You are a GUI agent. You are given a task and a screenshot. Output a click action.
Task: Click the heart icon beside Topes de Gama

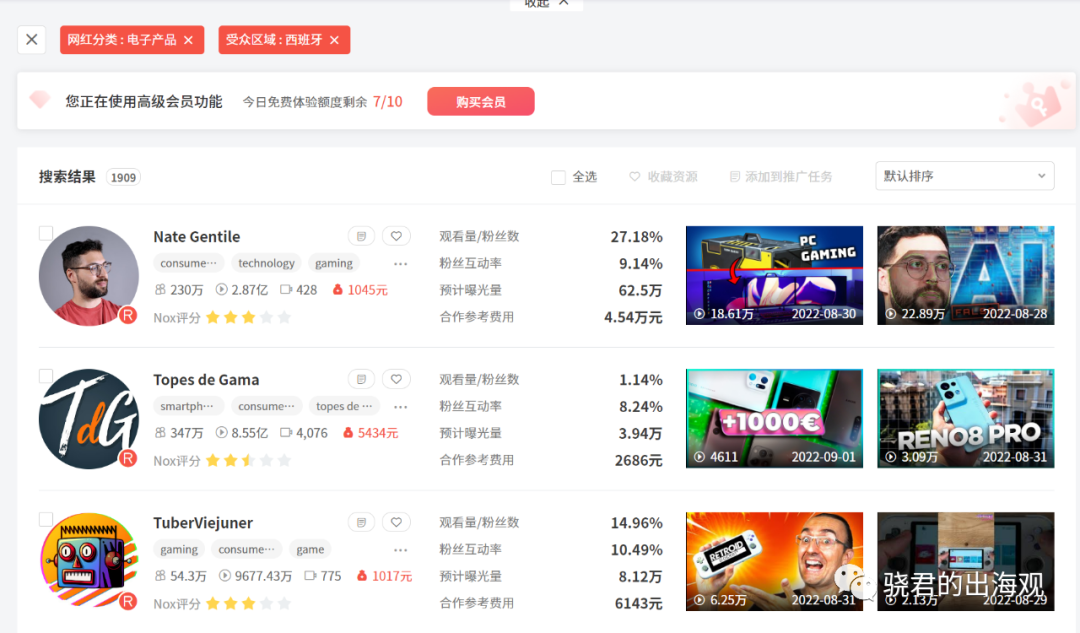[x=396, y=378]
